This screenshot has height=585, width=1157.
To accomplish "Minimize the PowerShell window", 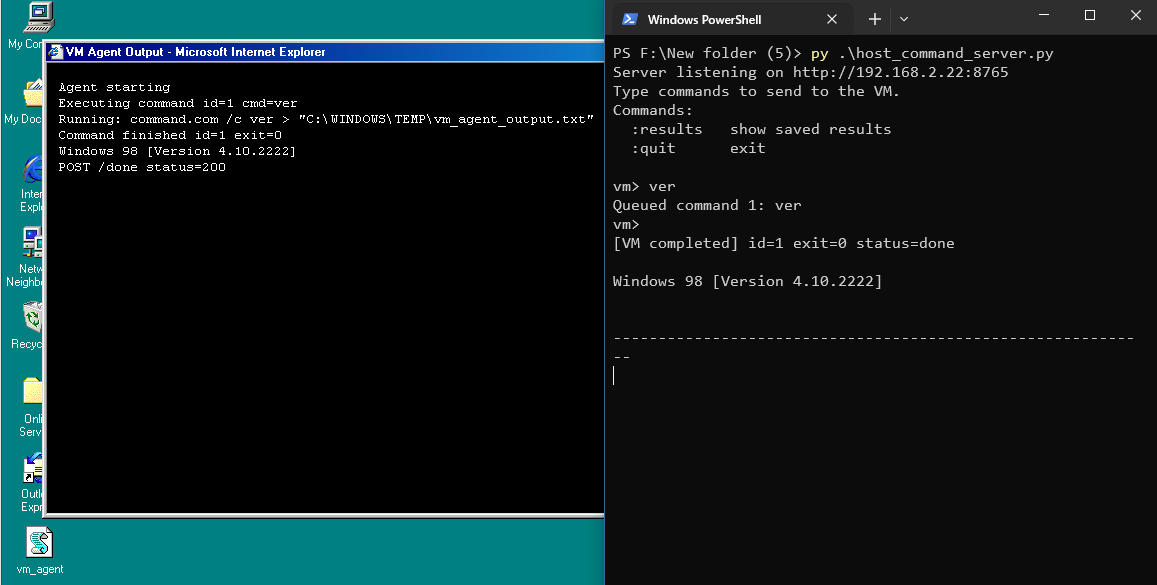I will [1043, 15].
